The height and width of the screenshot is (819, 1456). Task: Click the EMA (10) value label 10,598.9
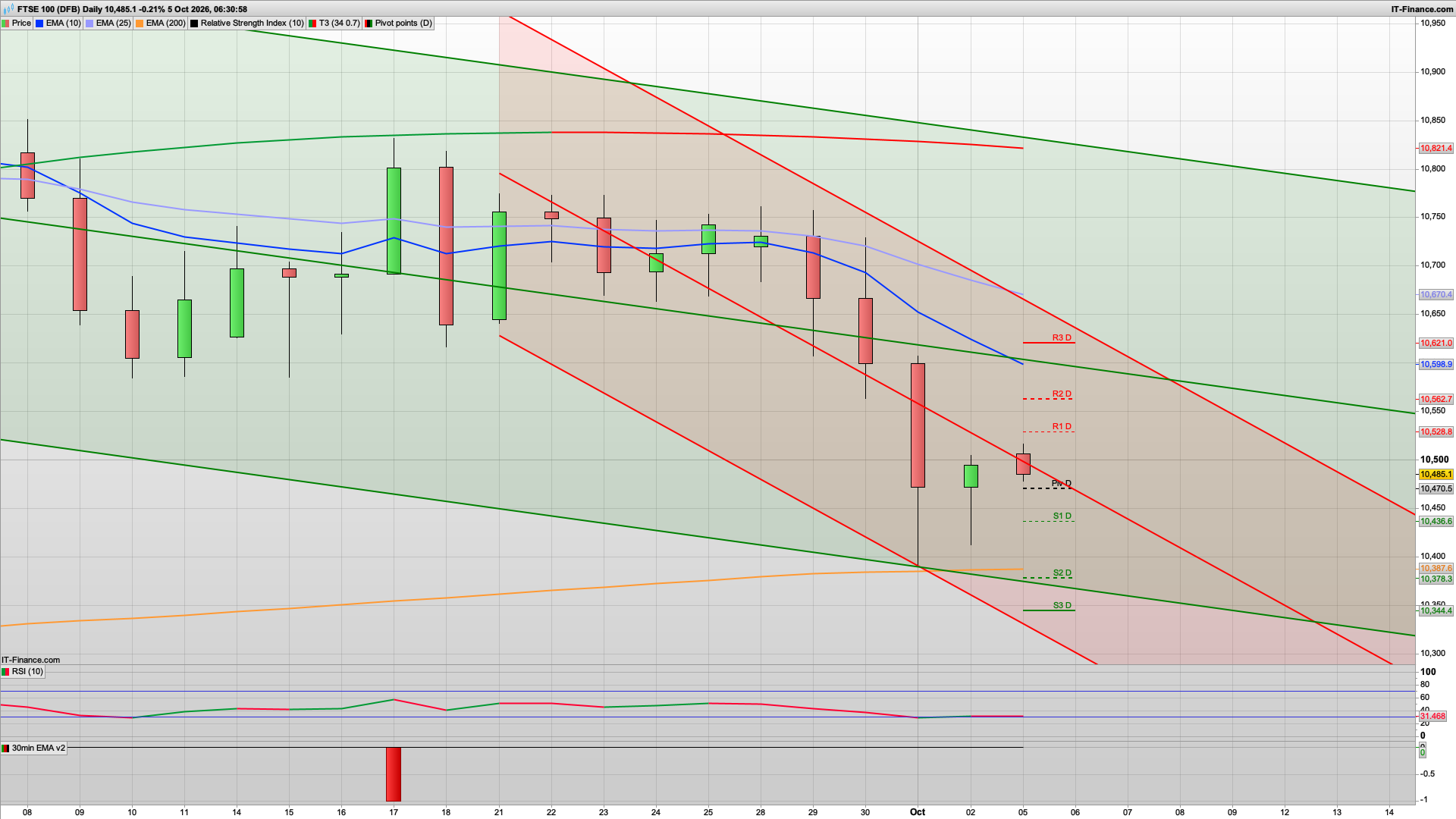click(1436, 364)
